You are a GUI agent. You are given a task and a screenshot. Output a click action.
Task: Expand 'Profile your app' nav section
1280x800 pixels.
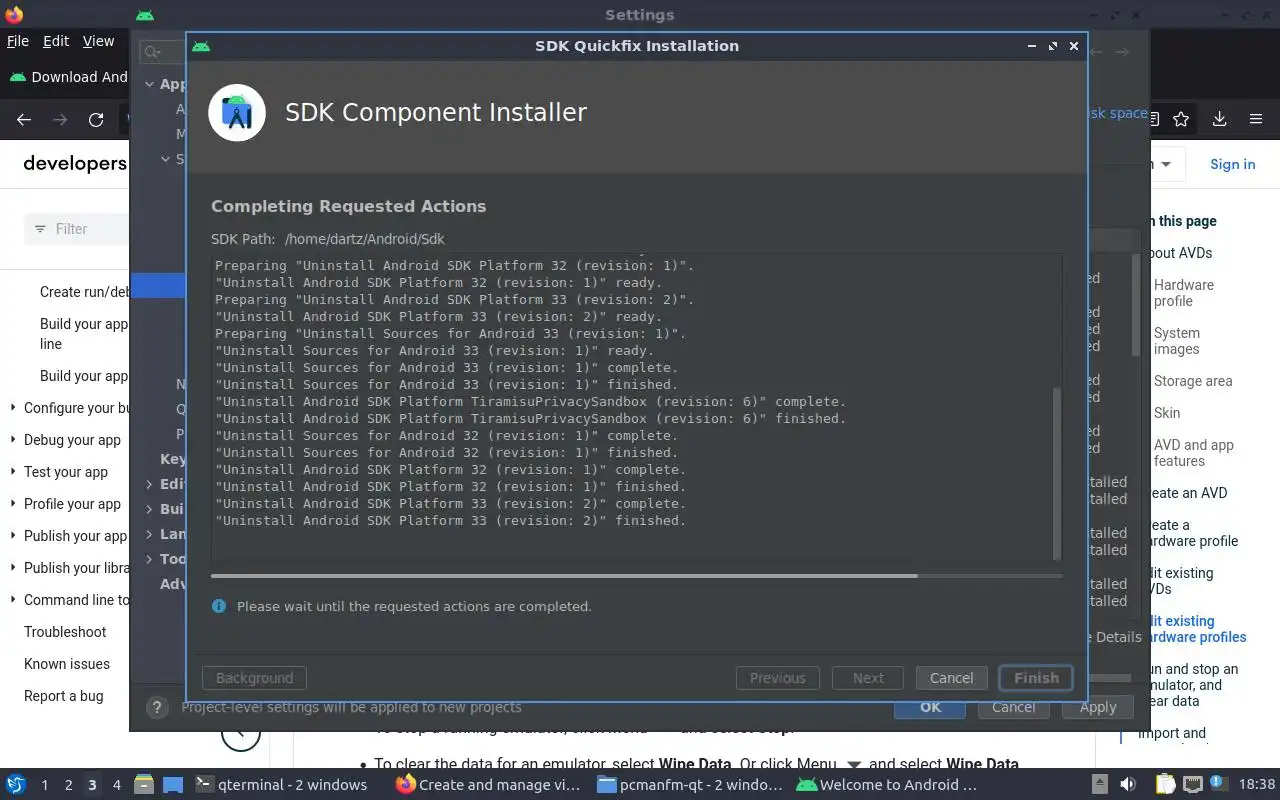pos(13,504)
